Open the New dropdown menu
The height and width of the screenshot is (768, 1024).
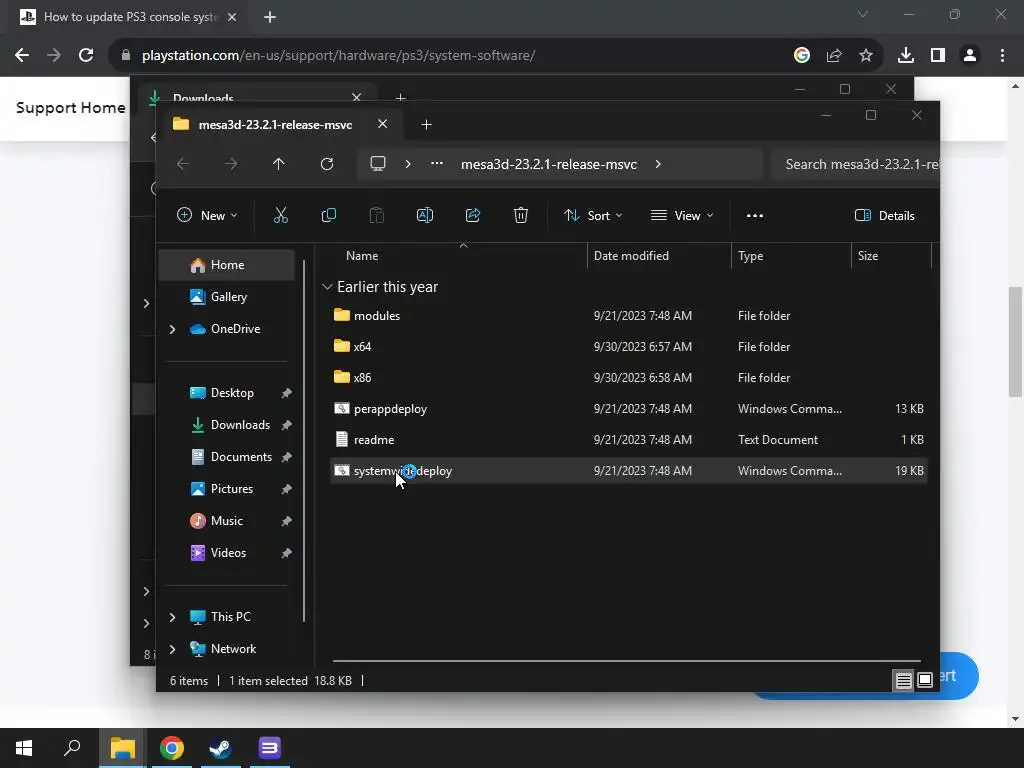point(207,216)
